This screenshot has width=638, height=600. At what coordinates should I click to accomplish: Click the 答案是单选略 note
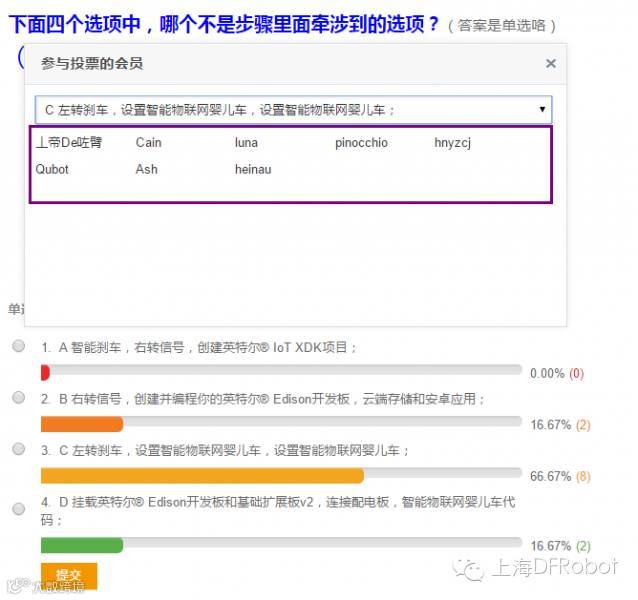tap(502, 26)
